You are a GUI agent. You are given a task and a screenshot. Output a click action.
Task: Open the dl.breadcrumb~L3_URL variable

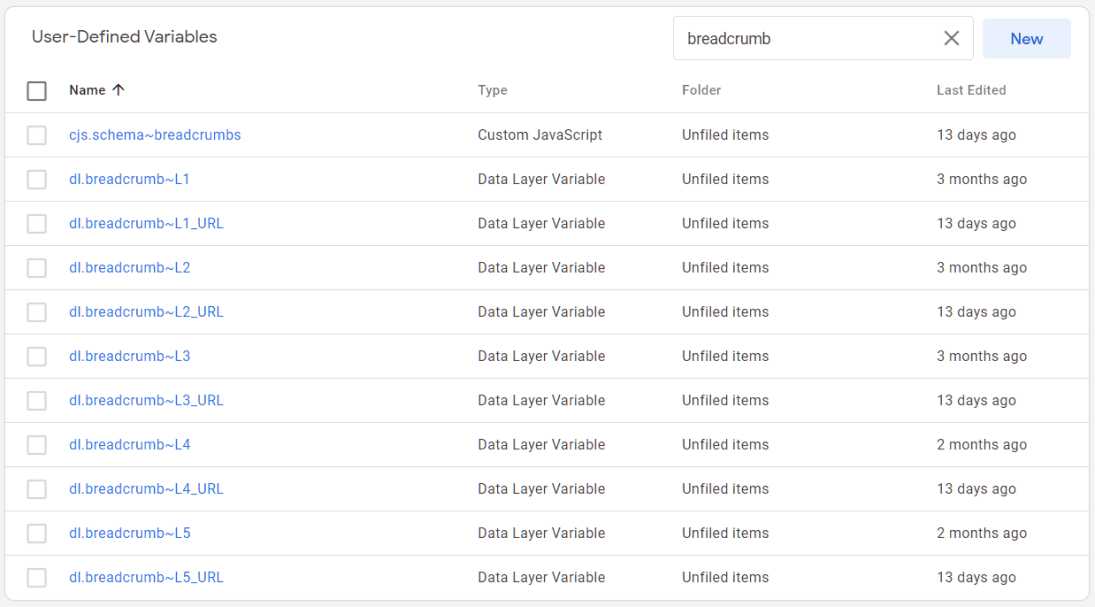pos(146,400)
